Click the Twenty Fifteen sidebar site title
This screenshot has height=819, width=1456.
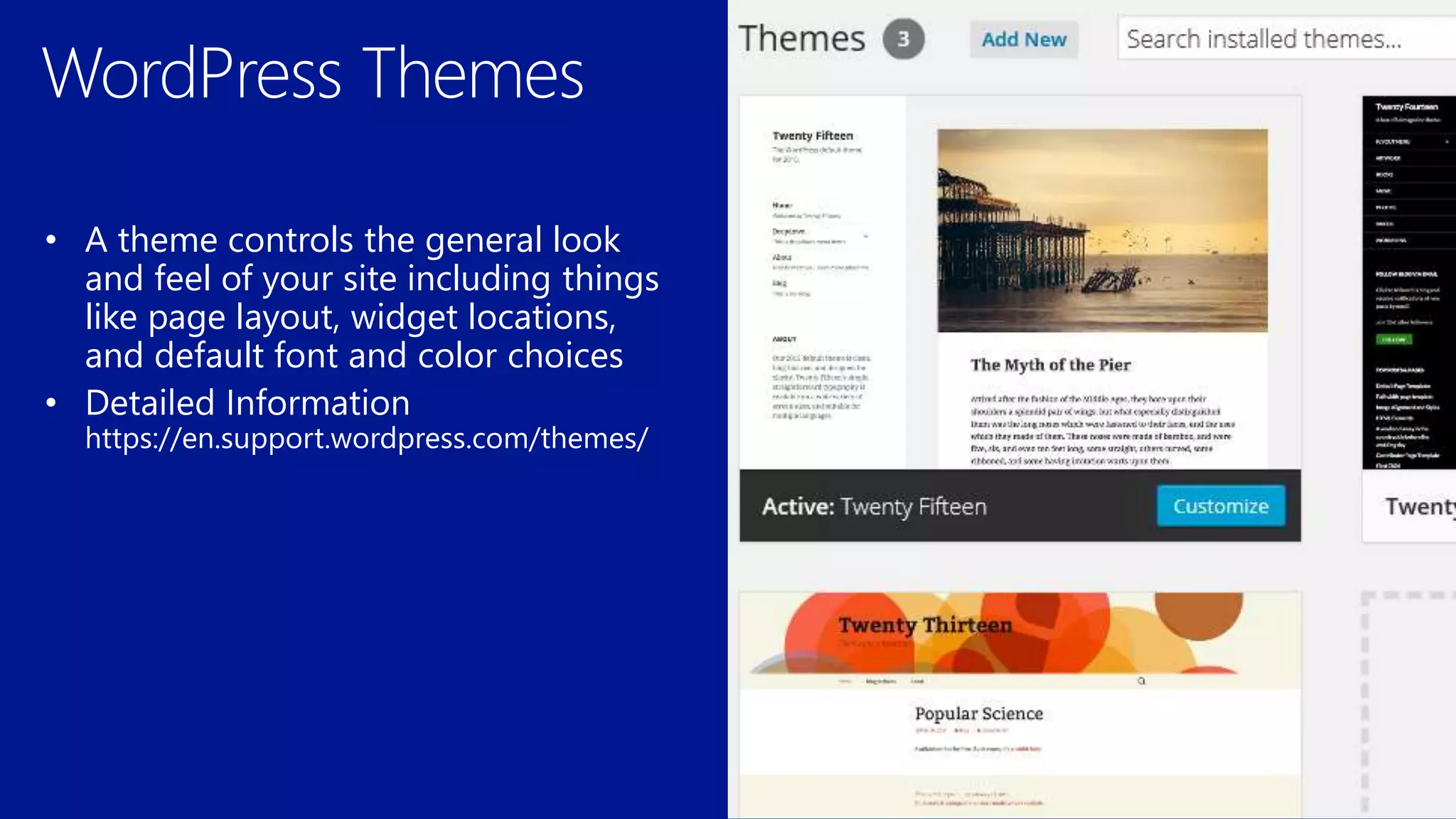(x=813, y=136)
